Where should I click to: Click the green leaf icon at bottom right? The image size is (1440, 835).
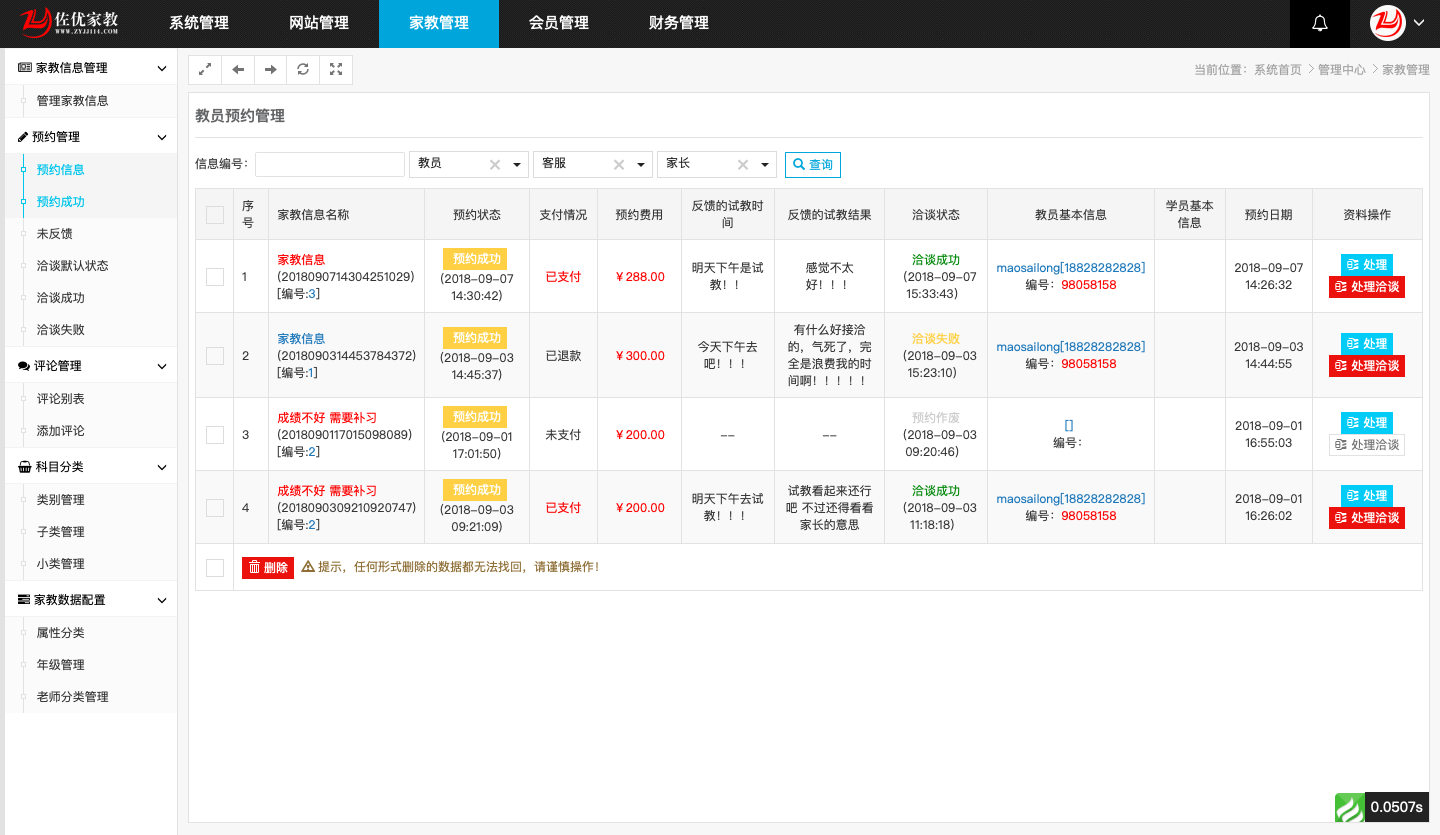click(1349, 807)
